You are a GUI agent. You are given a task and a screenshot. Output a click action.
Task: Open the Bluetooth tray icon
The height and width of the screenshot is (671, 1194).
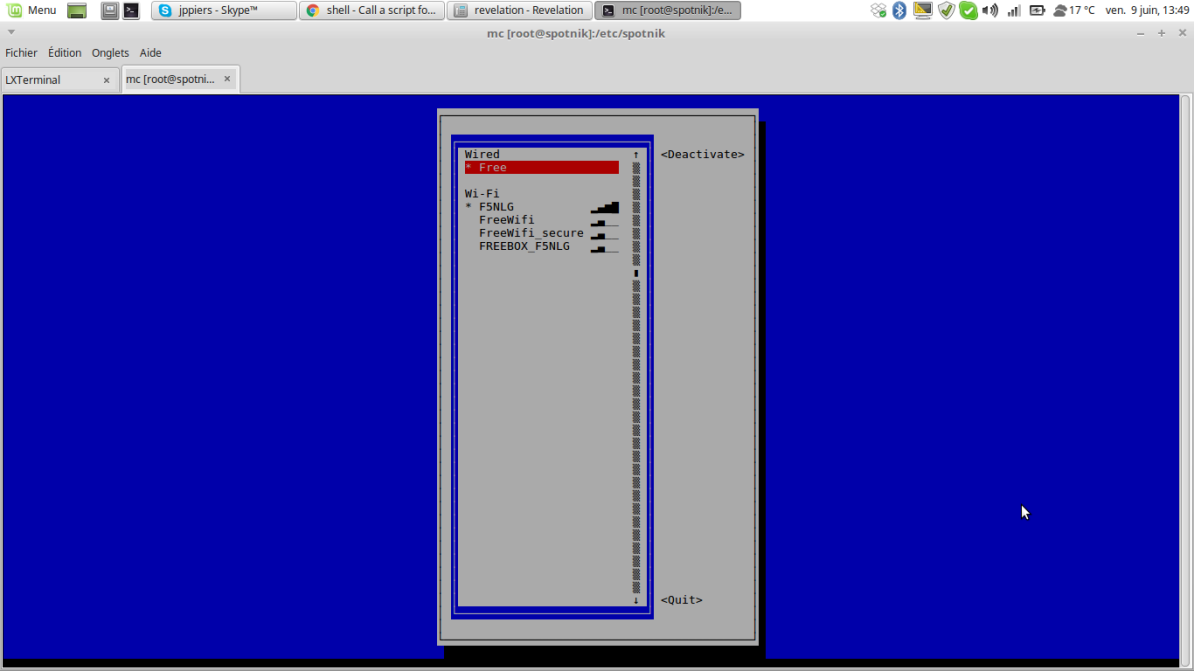899,10
